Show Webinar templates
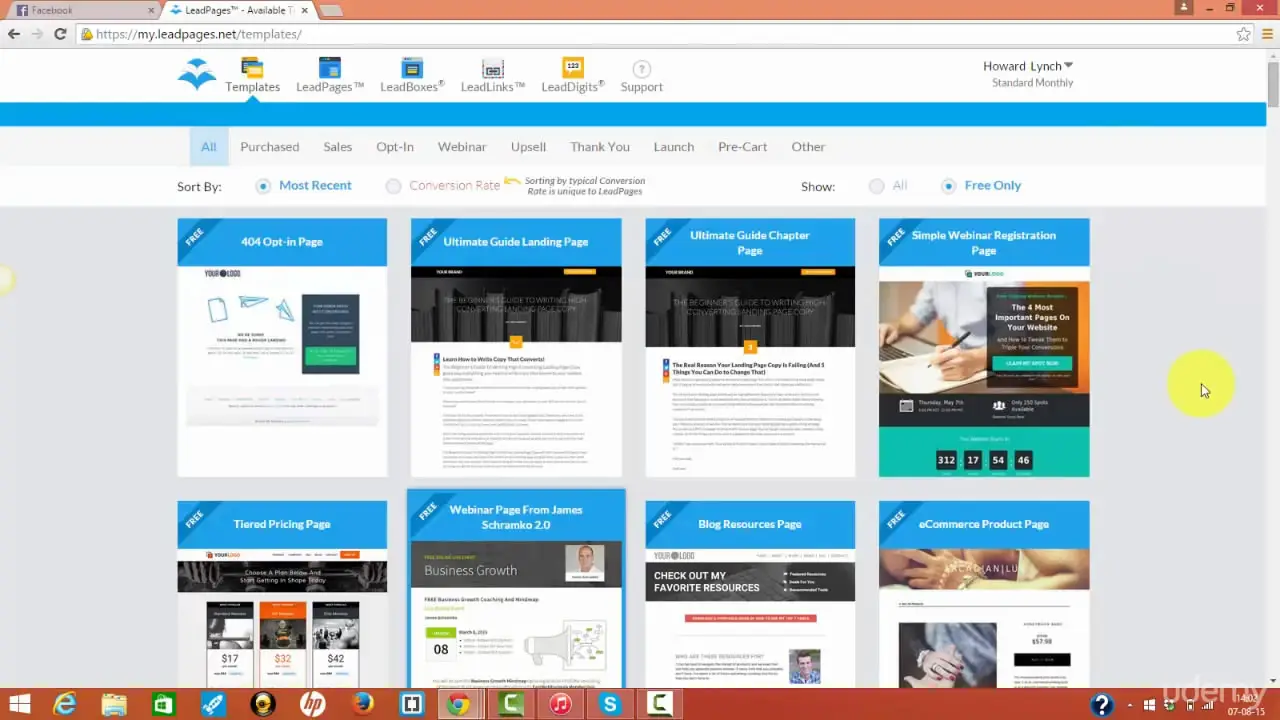This screenshot has width=1280, height=720. coord(462,147)
